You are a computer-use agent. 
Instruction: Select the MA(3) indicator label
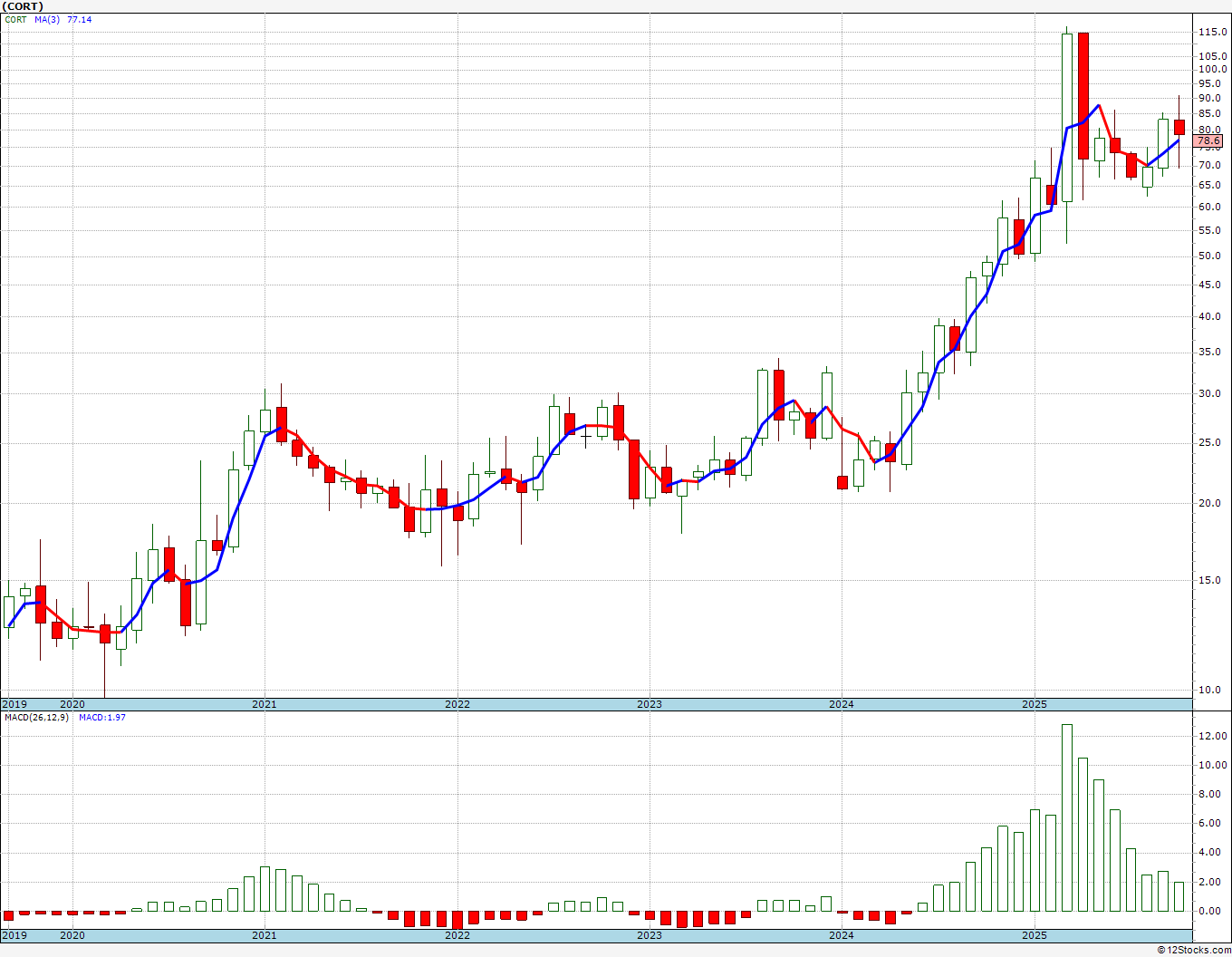[47, 19]
